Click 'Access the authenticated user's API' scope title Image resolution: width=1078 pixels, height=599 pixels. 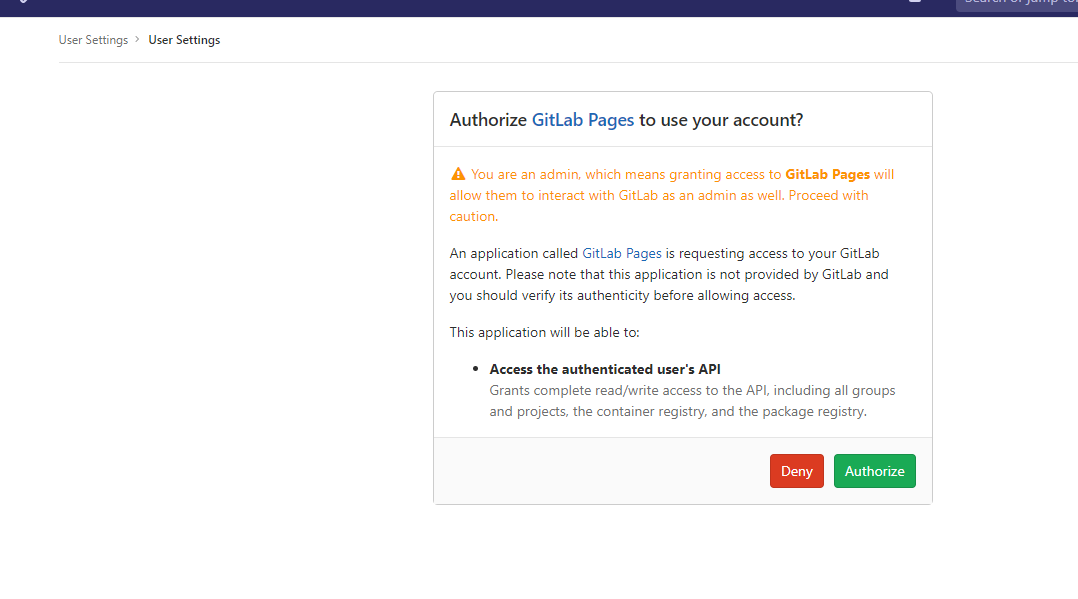point(605,369)
